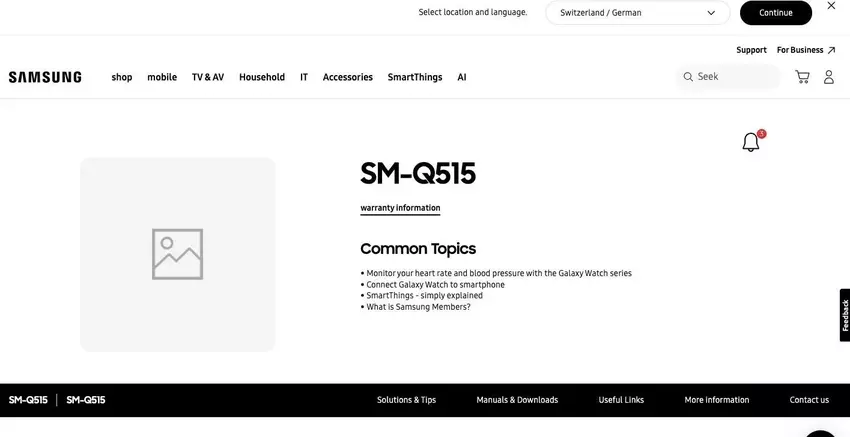The image size is (850, 437).
Task: Open the TV & AV menu
Action: click(x=208, y=77)
